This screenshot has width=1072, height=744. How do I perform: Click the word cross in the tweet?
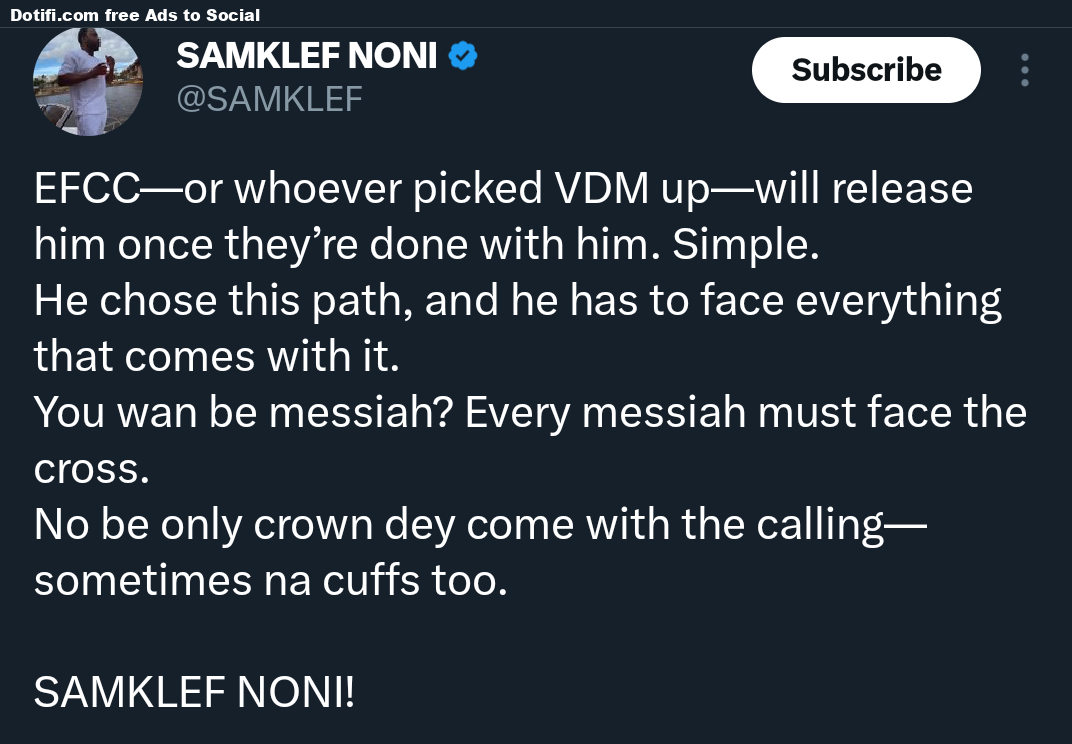pyautogui.click(x=91, y=469)
